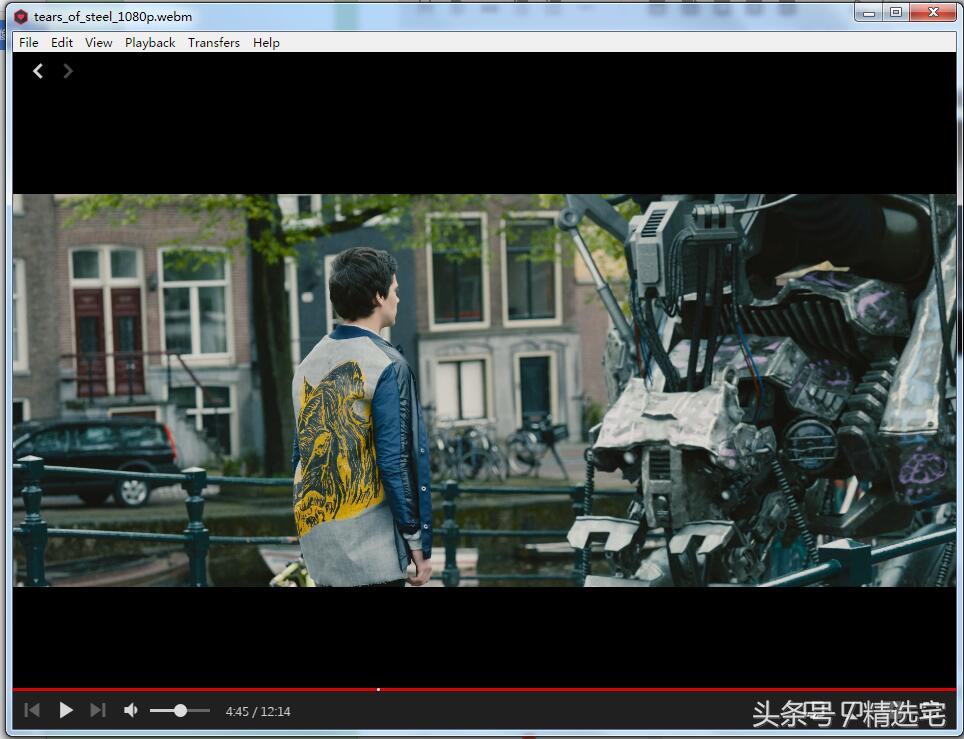The width and height of the screenshot is (964, 739).
Task: Play the video
Action: point(66,711)
